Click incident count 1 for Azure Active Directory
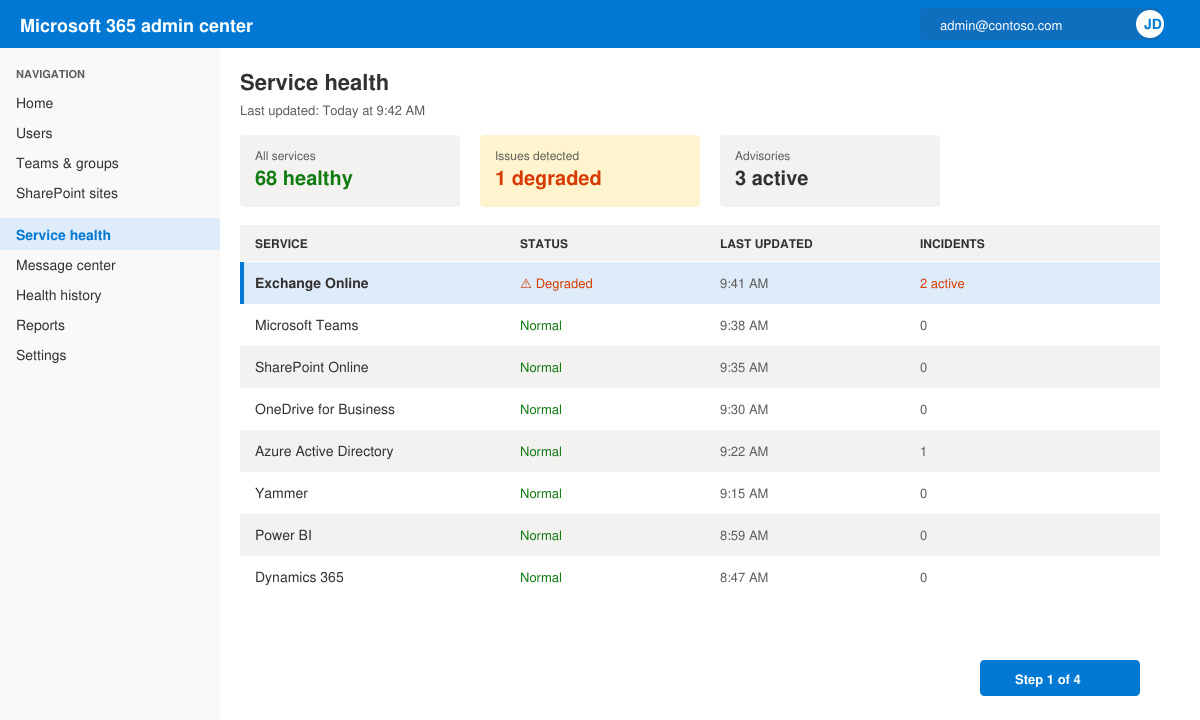Image resolution: width=1200 pixels, height=720 pixels. [x=923, y=452]
